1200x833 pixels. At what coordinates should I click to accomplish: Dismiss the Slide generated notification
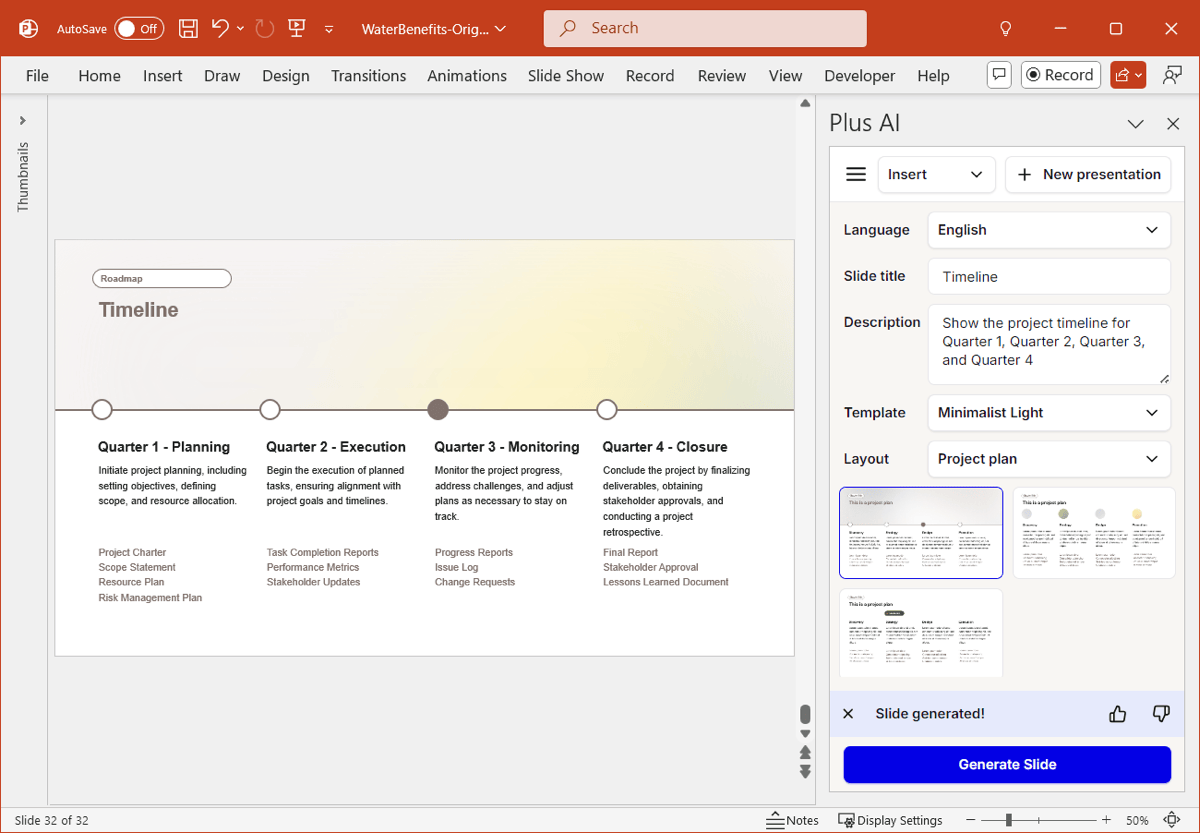click(x=848, y=714)
